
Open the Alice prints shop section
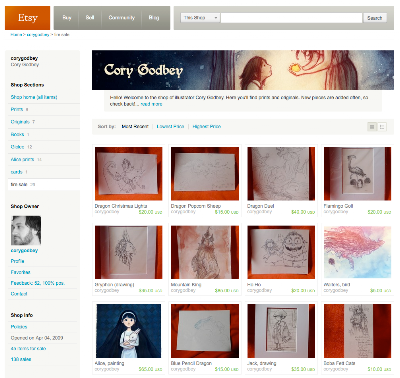22,159
